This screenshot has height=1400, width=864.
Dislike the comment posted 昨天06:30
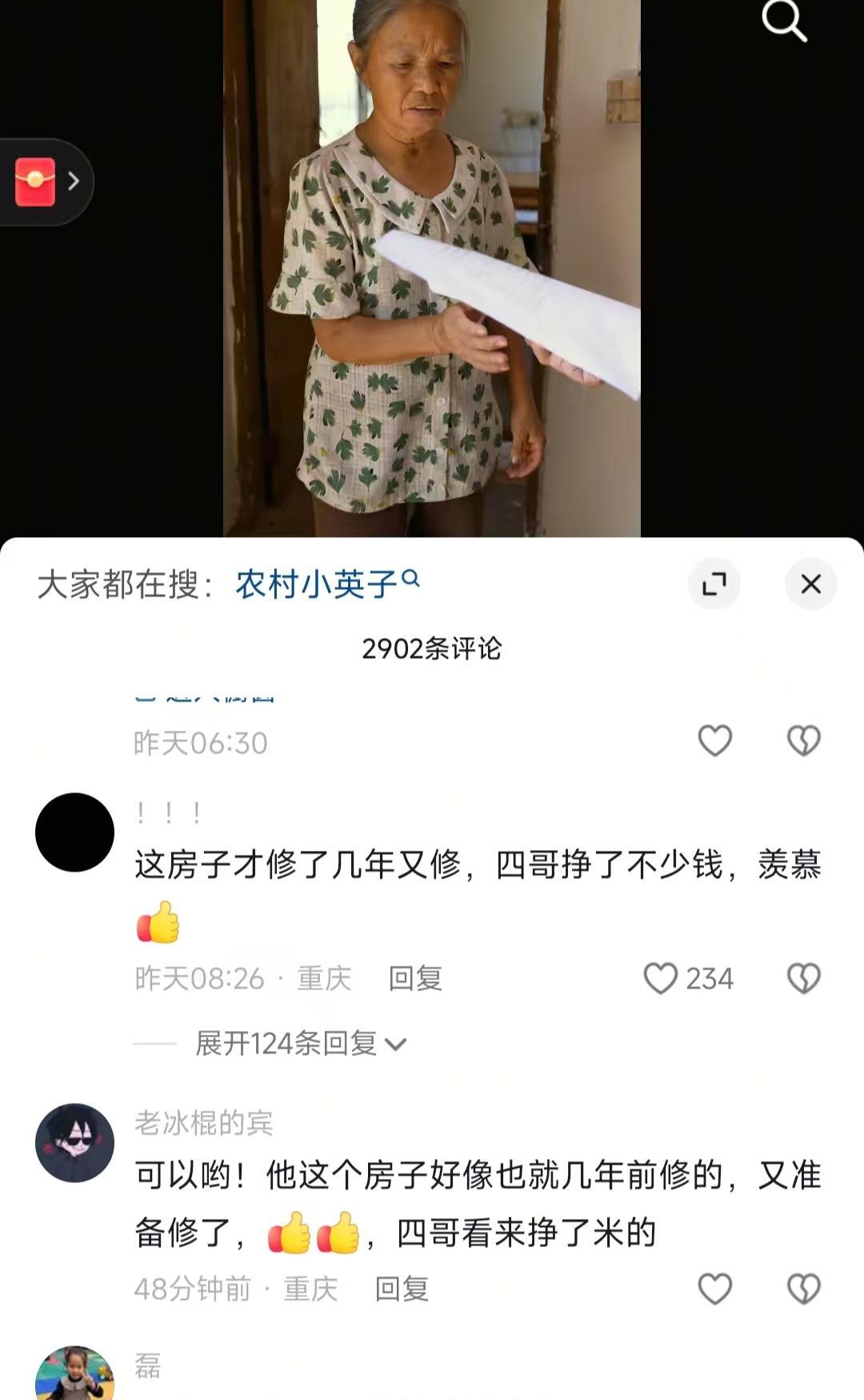coord(804,741)
